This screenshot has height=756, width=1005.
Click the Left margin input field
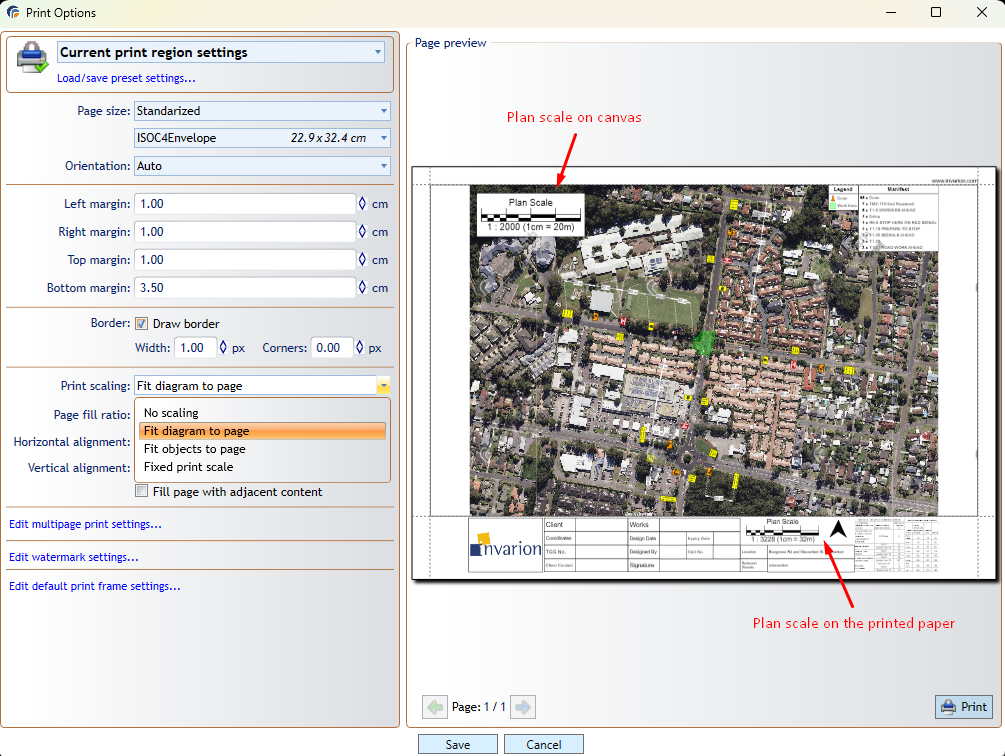coord(245,204)
